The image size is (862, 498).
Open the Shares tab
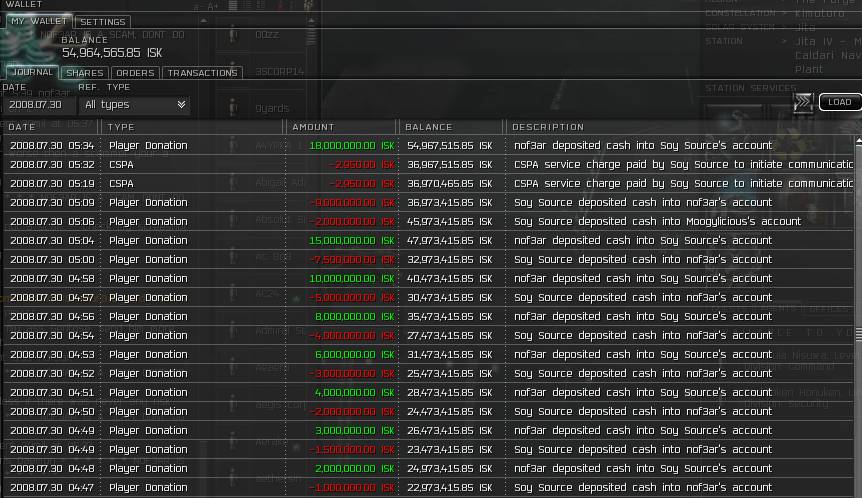coord(85,73)
